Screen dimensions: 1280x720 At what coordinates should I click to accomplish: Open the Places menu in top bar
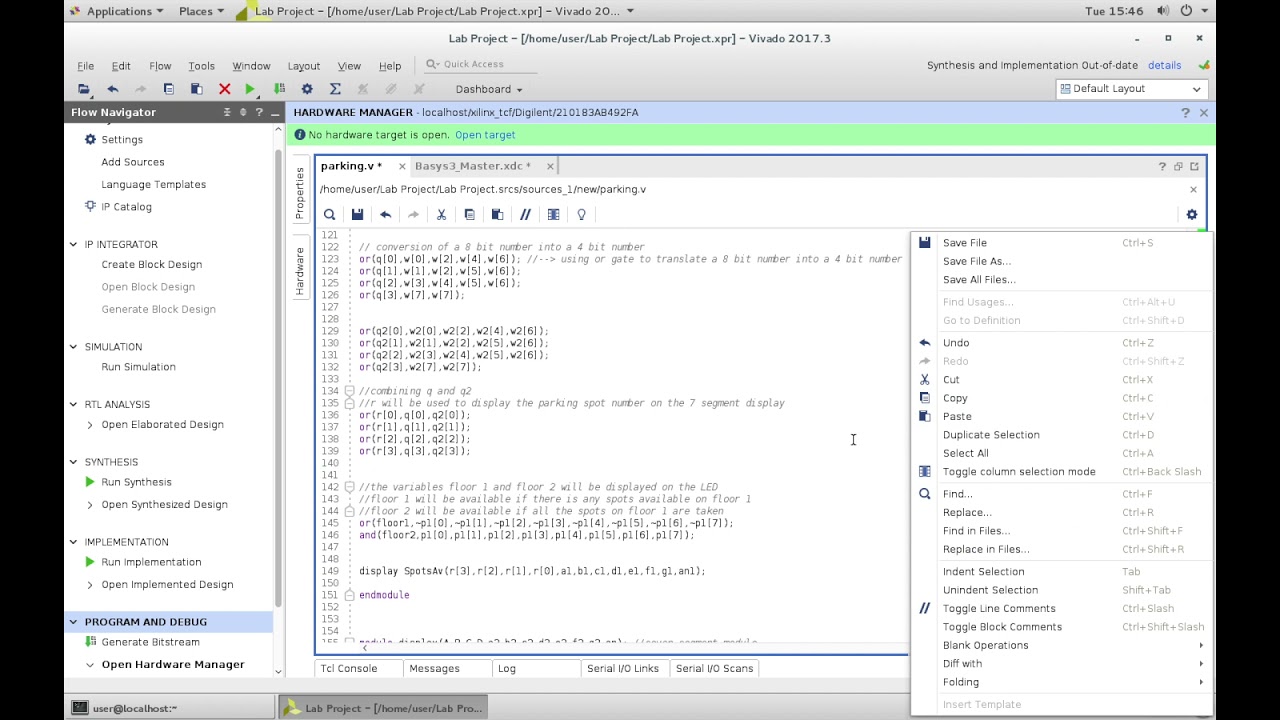201,11
